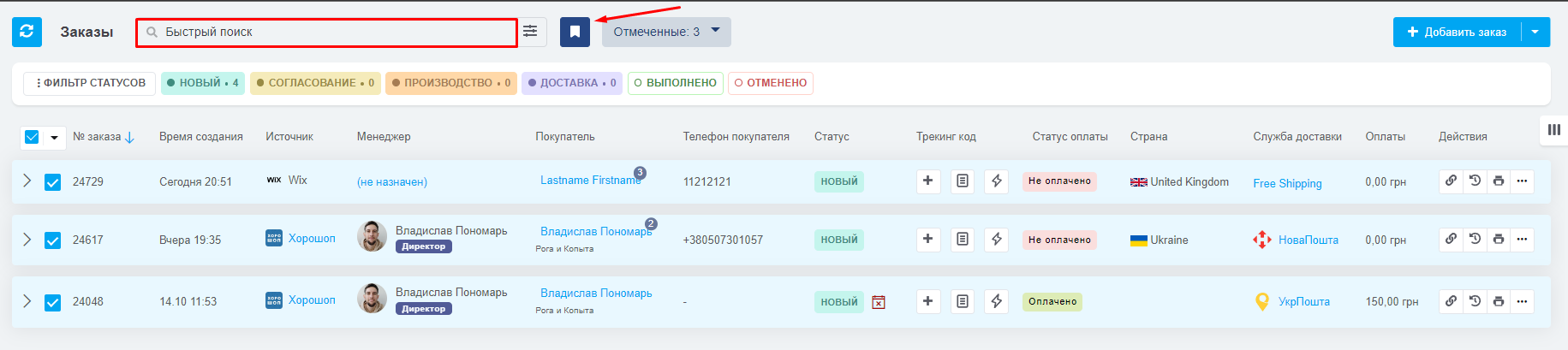
Task: Click lightning action icon for order 24729
Action: click(997, 181)
